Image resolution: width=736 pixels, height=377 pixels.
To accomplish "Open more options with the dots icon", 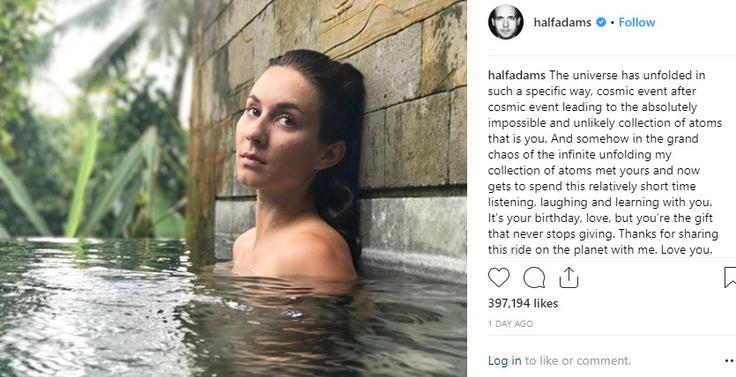I will [729, 361].
